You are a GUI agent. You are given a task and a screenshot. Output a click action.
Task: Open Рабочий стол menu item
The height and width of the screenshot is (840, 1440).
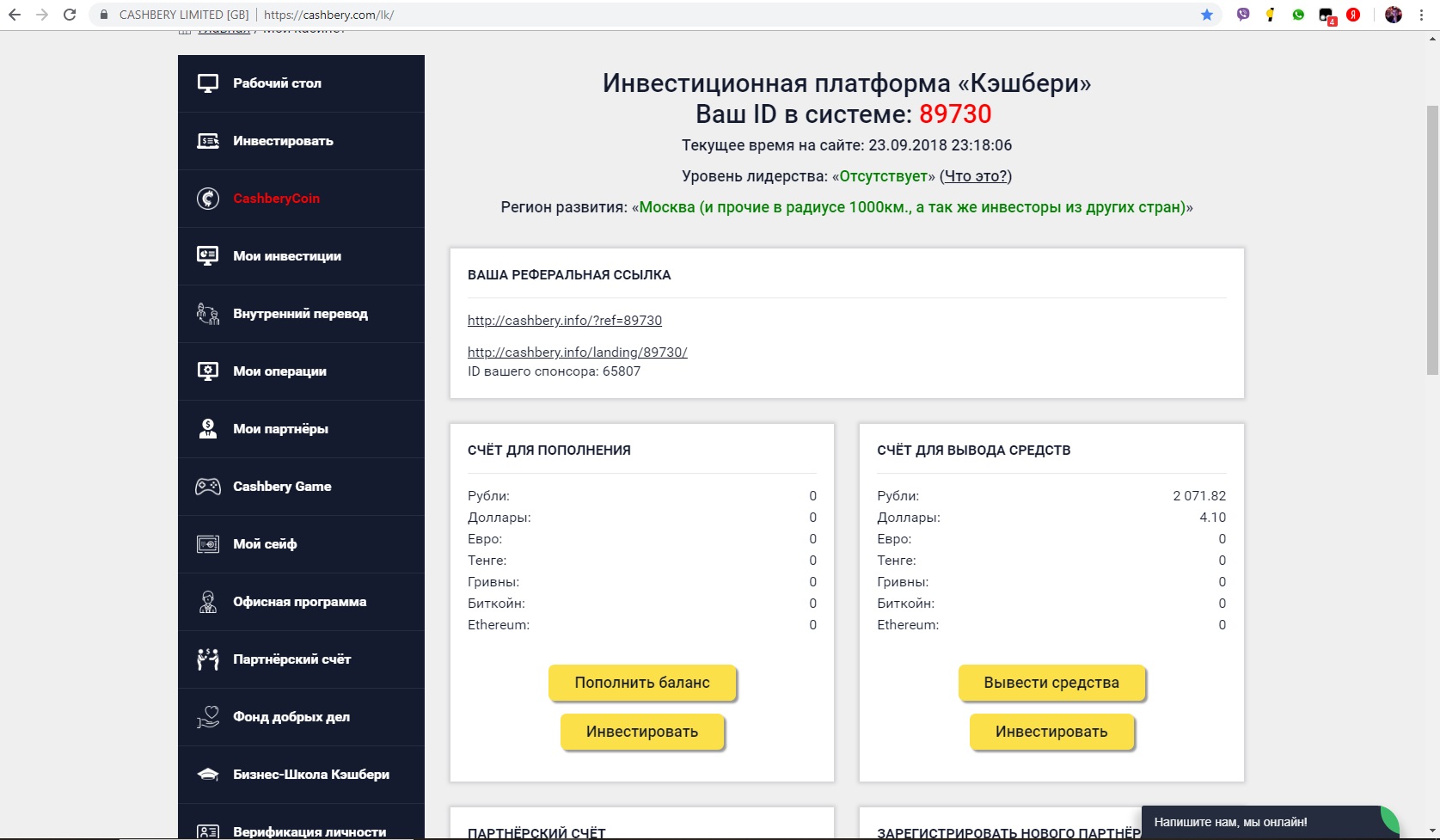point(301,83)
